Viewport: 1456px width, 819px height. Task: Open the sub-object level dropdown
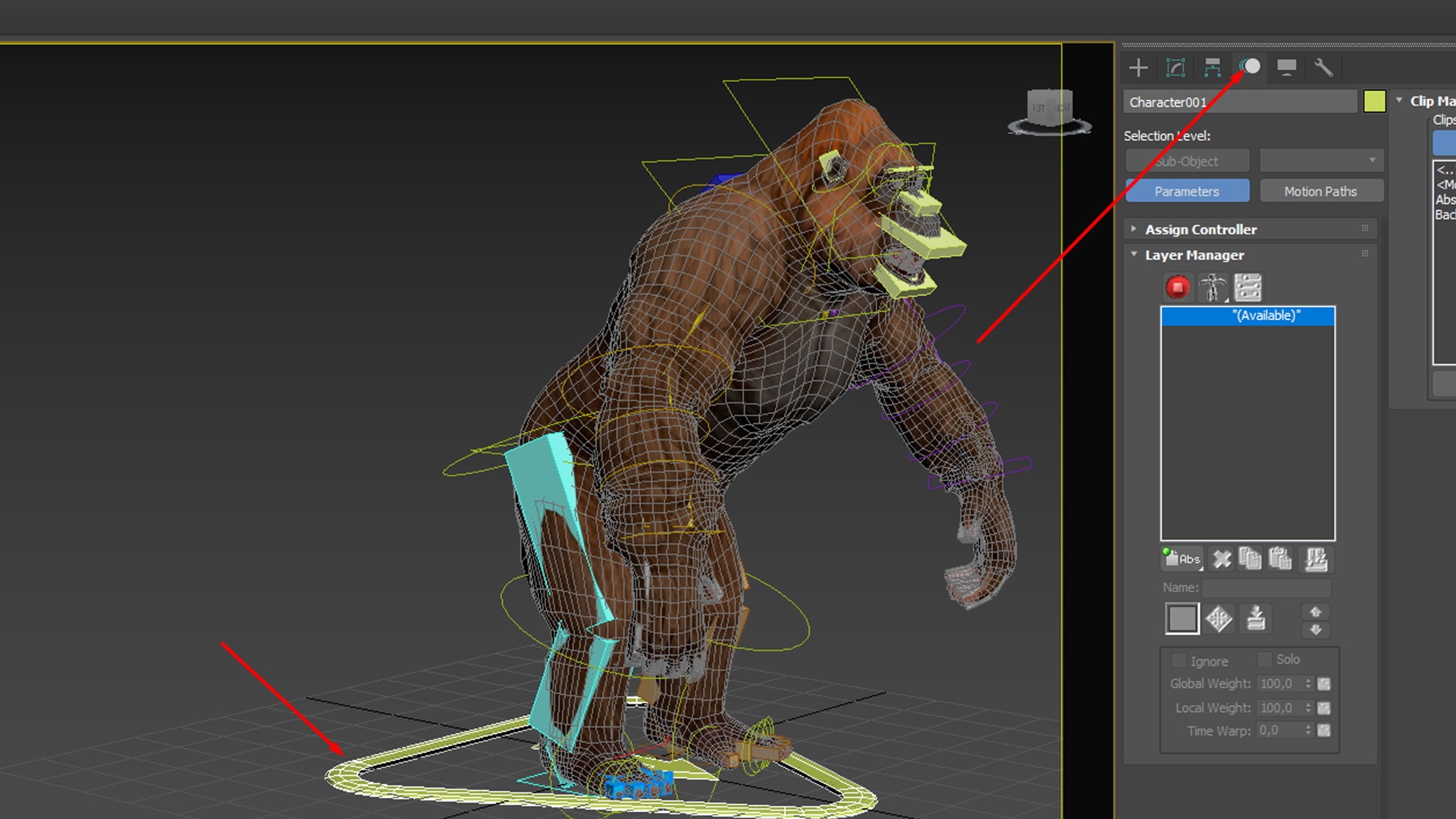pos(1322,160)
